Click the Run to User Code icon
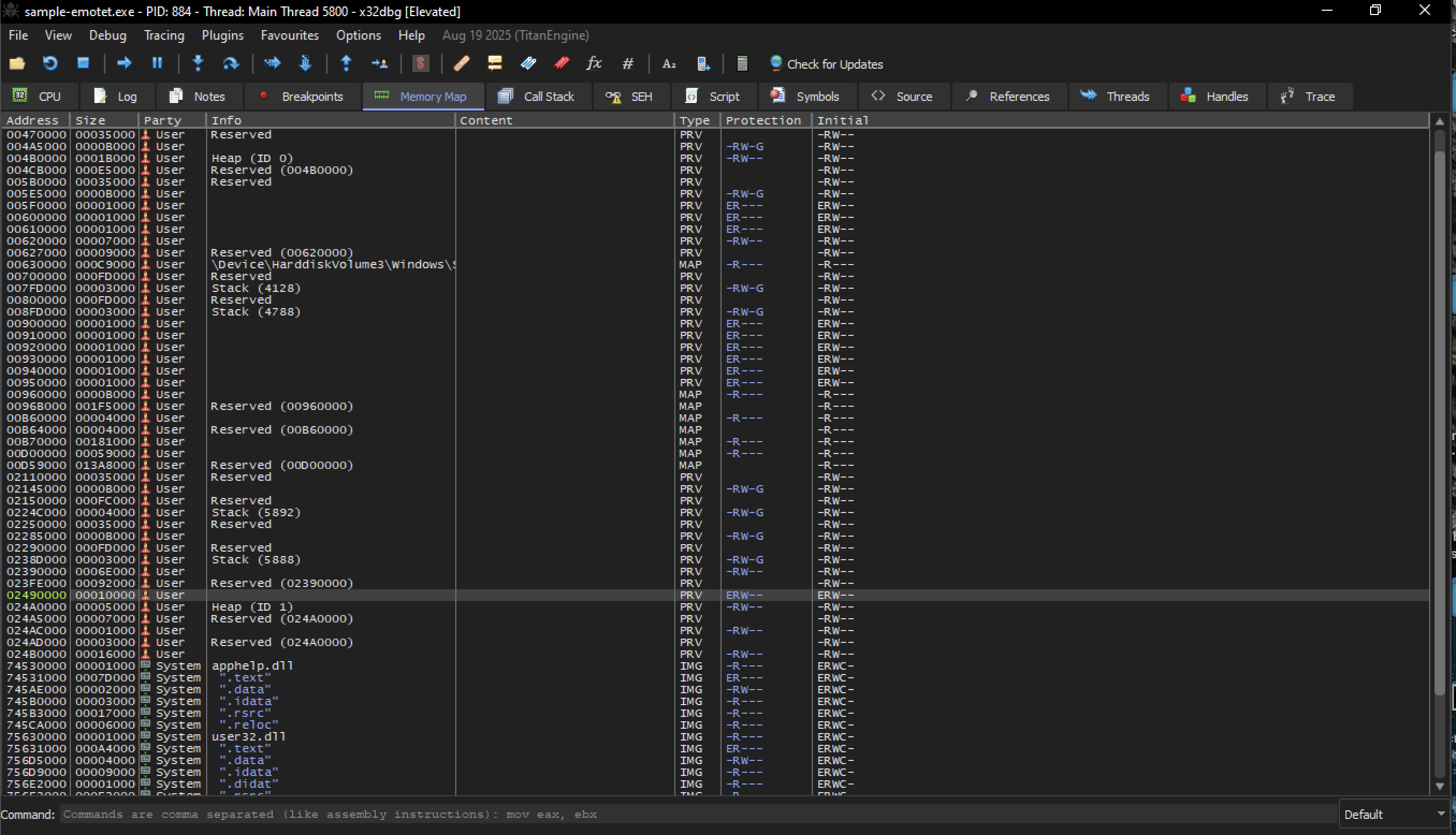The height and width of the screenshot is (835, 1456). 379,63
